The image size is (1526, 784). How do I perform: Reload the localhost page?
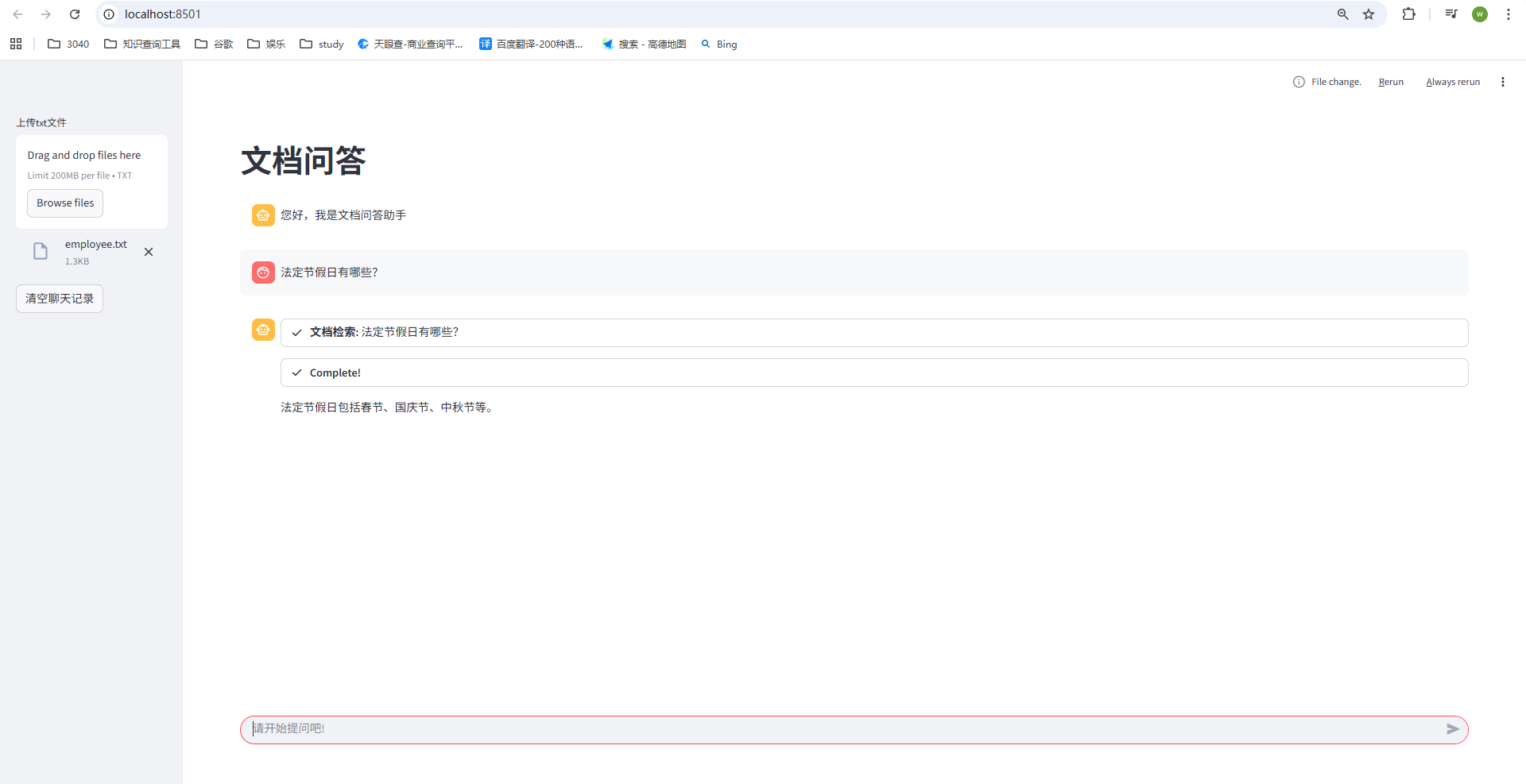[75, 14]
